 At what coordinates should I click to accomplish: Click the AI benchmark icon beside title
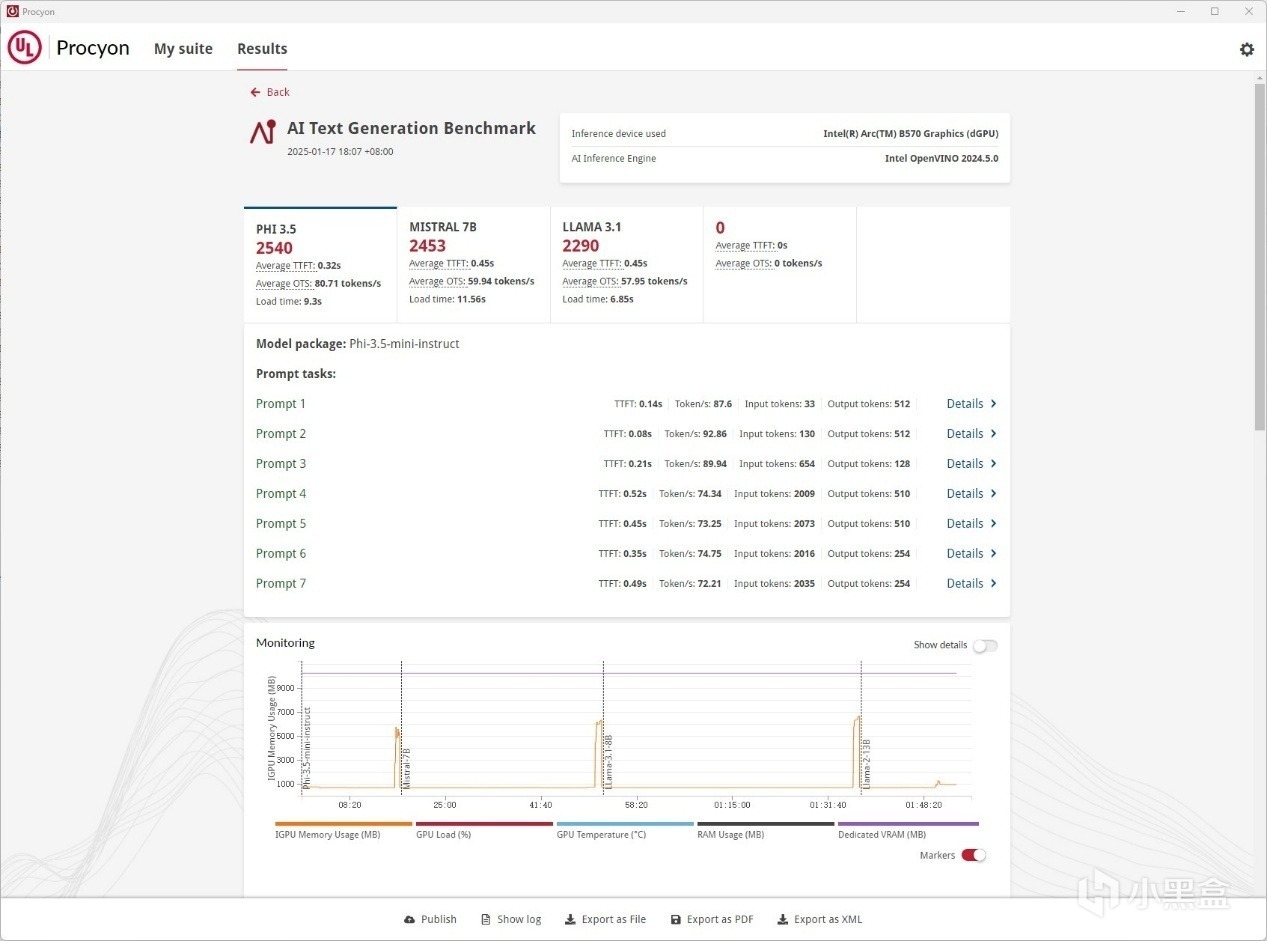(x=263, y=132)
